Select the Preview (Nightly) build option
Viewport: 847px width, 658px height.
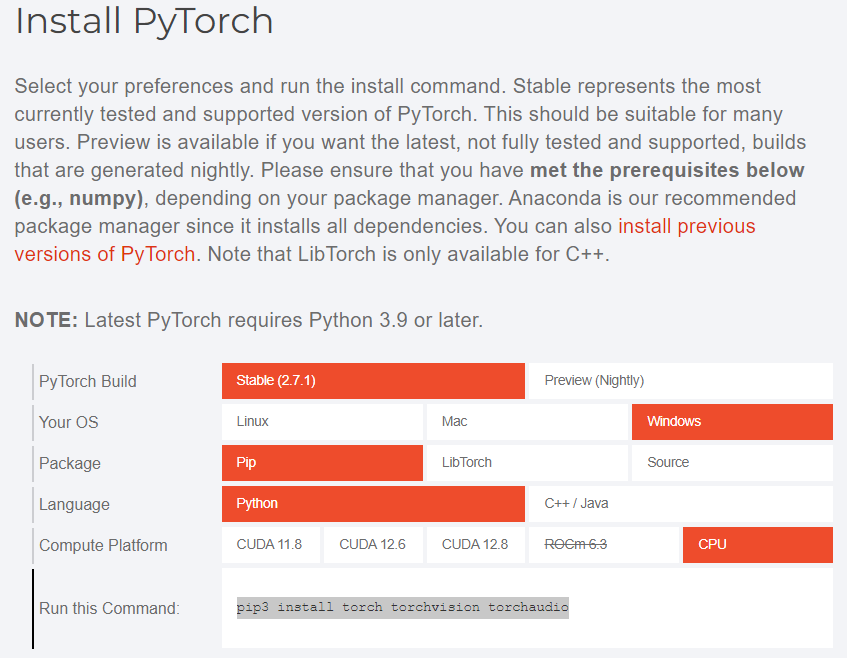point(681,381)
